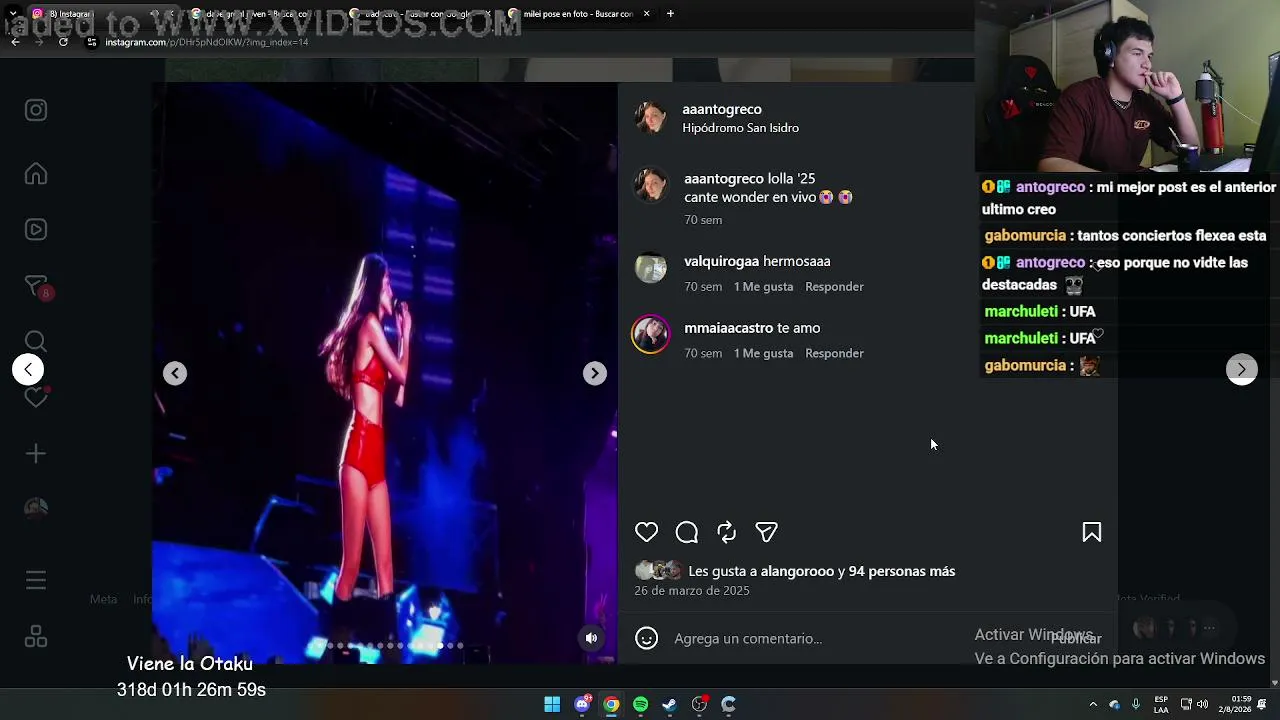View the 94 personas más likes list
The image size is (1280, 720).
point(902,571)
